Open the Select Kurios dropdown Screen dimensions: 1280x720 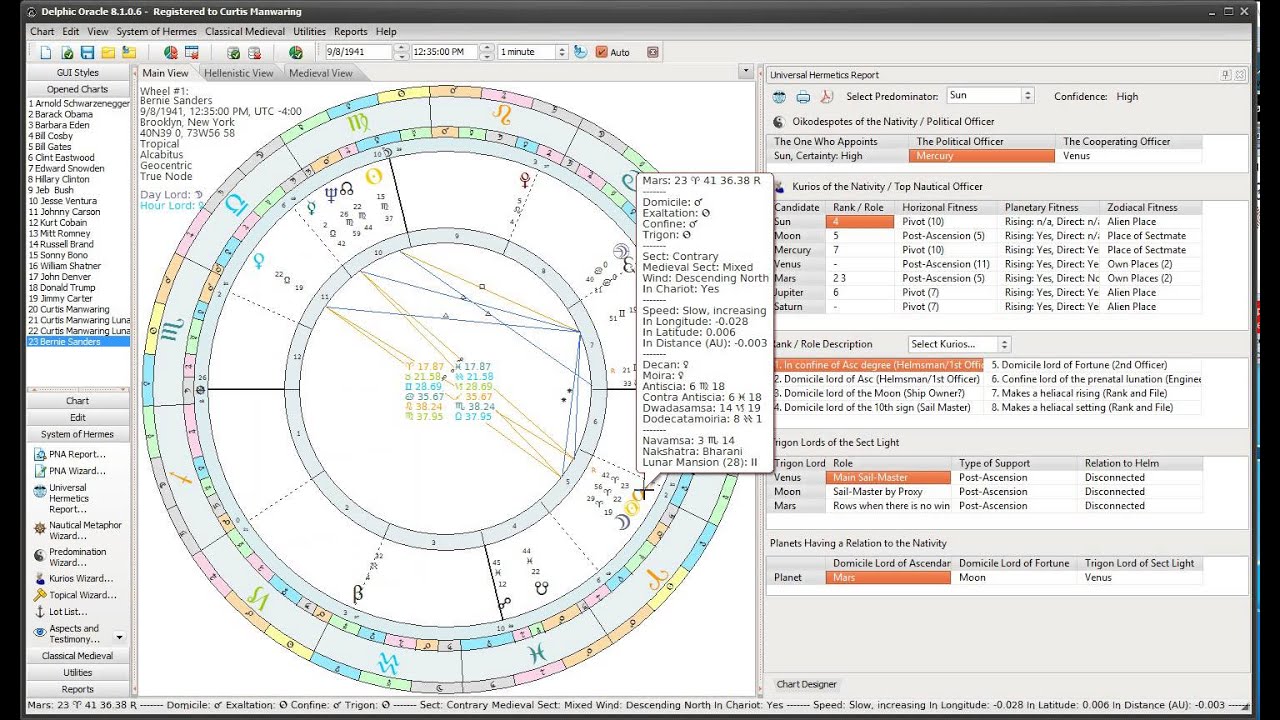[1004, 344]
